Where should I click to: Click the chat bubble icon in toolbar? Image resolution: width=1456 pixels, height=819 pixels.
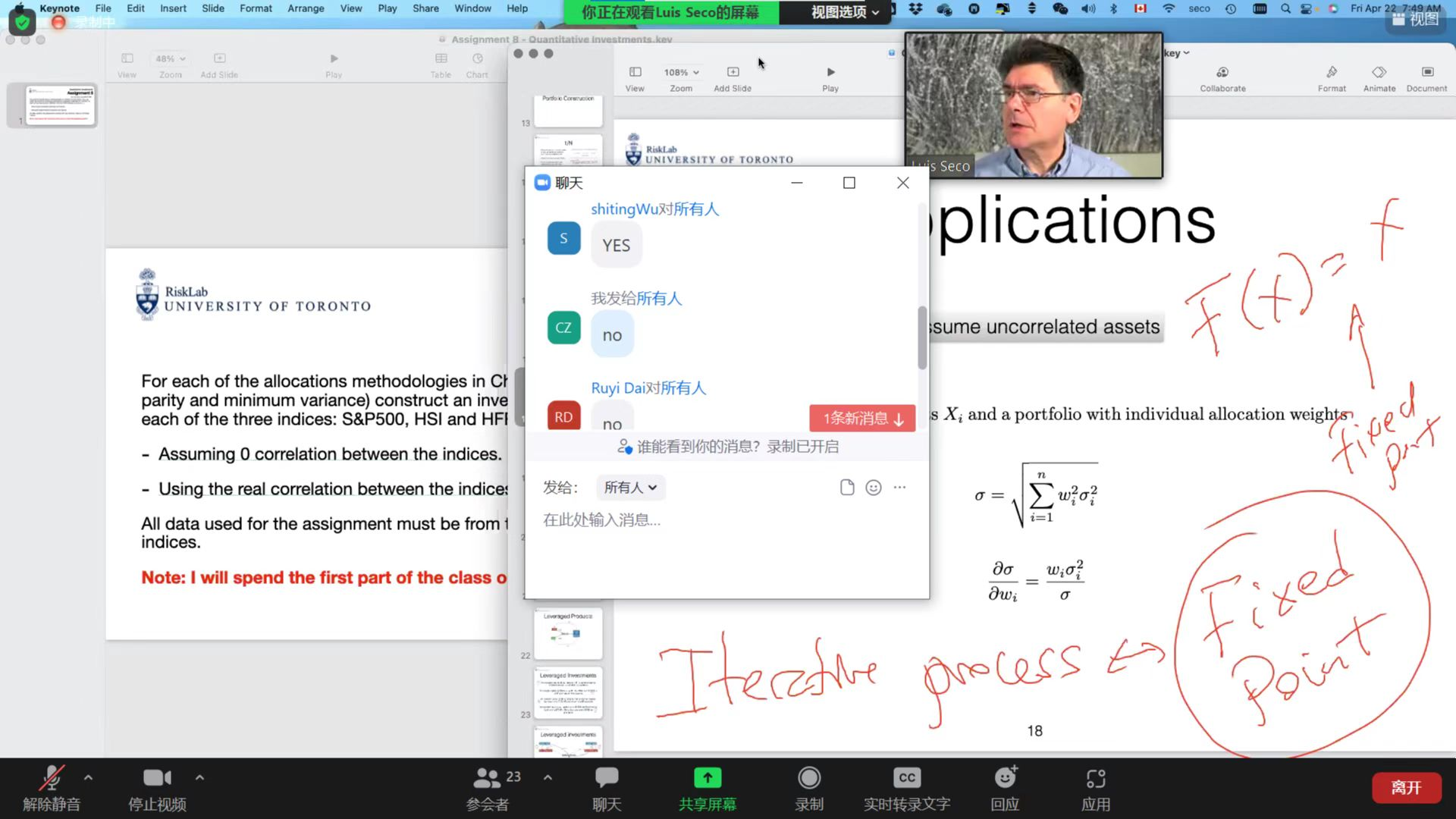coord(607,779)
